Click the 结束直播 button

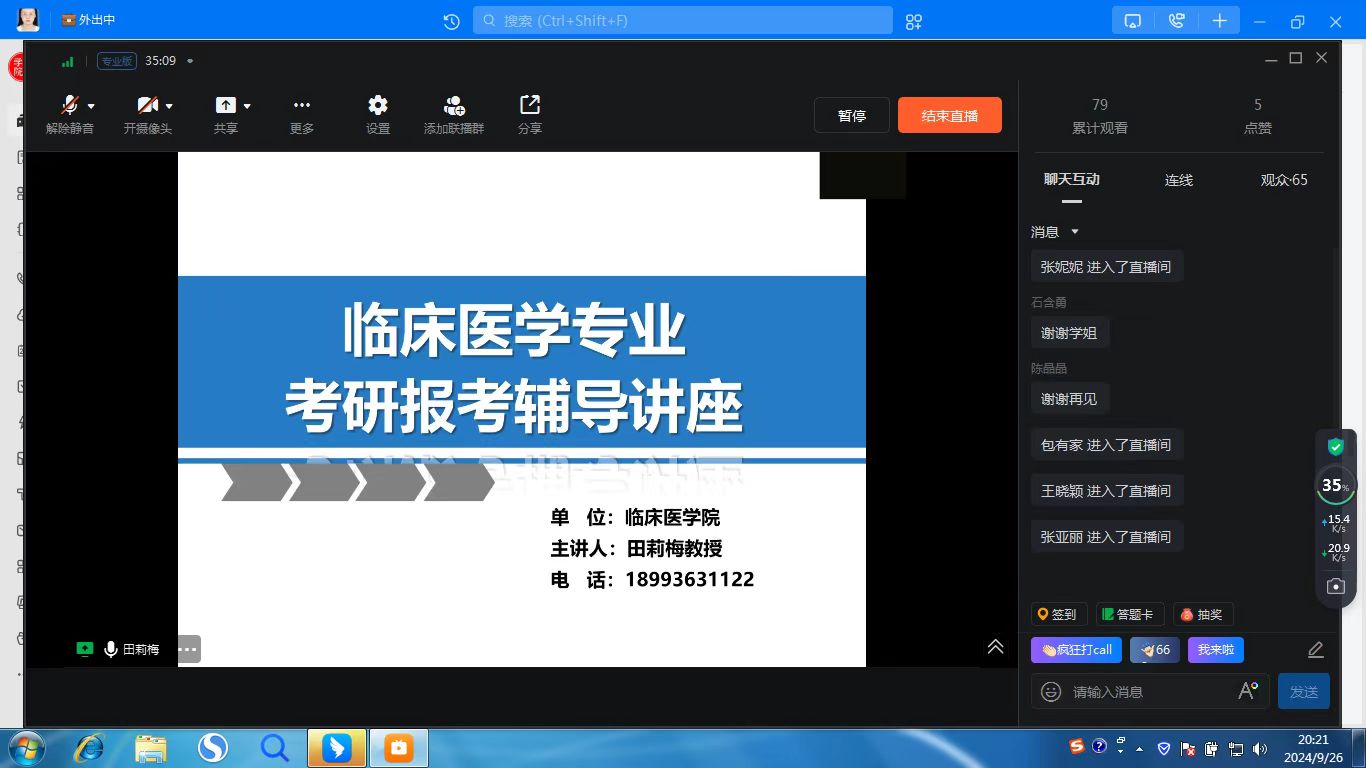pyautogui.click(x=949, y=115)
